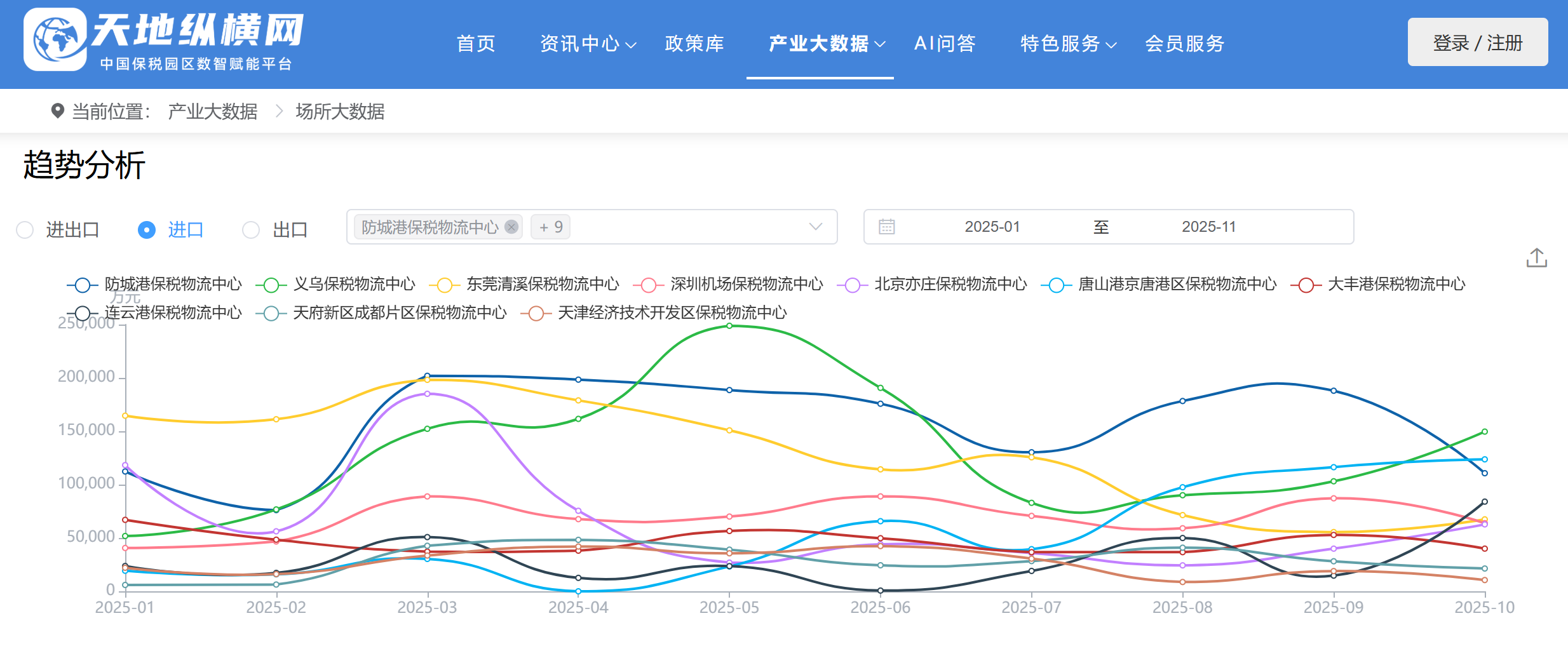The height and width of the screenshot is (658, 1568).
Task: Click the location pin icon in breadcrumb
Action: pyautogui.click(x=57, y=111)
